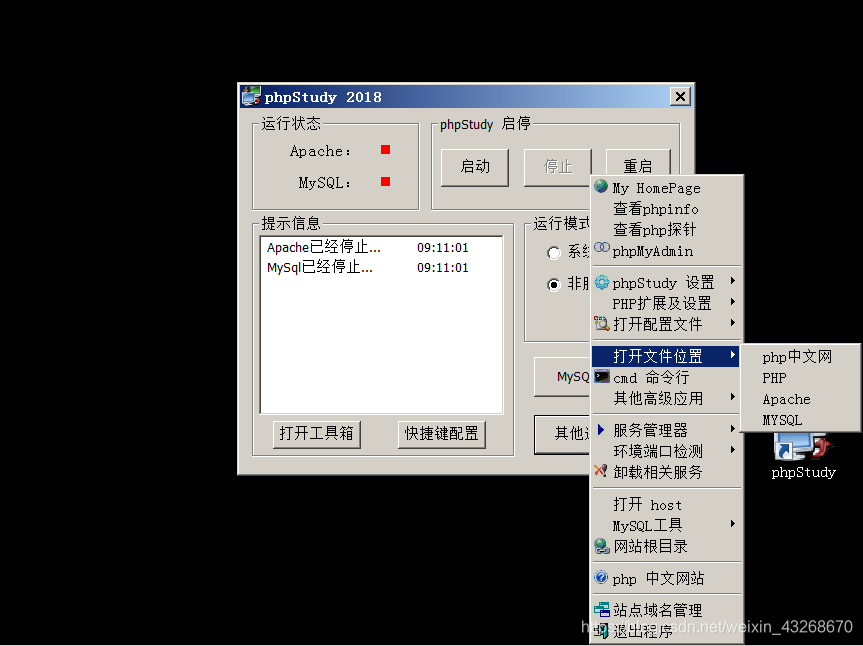Image resolution: width=863 pixels, height=646 pixels.
Task: Click the 停止 stop button
Action: click(557, 167)
